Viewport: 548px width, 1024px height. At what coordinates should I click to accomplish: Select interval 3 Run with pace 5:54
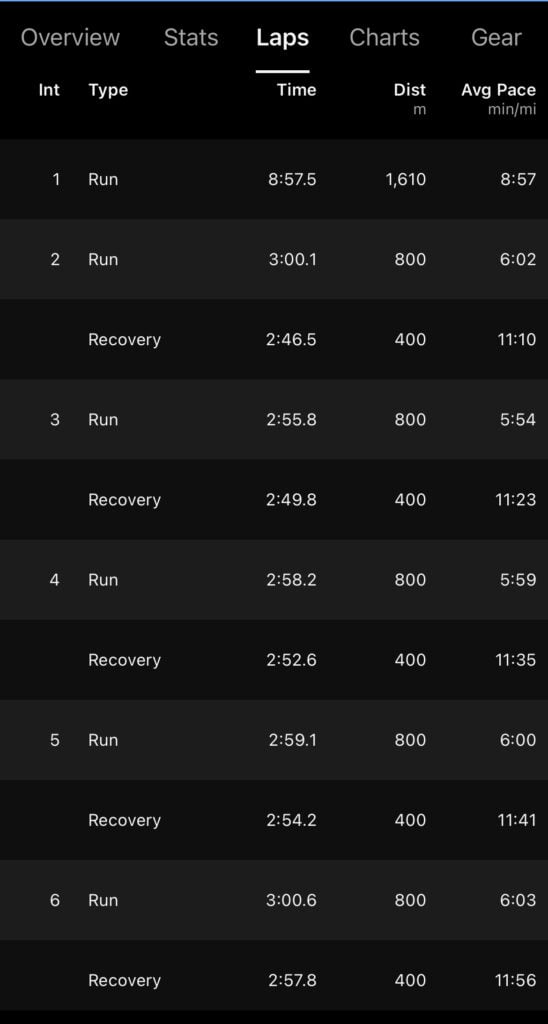click(274, 419)
